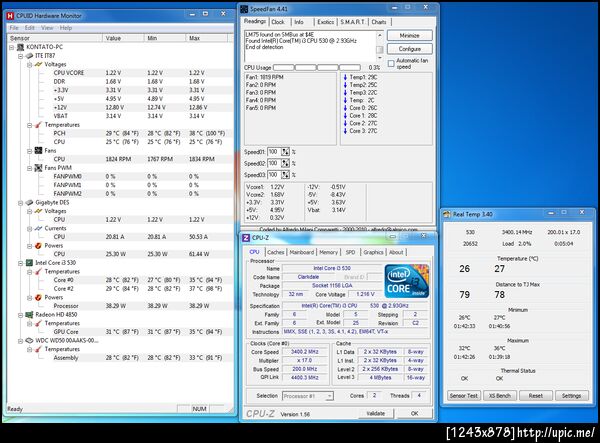
Task: Click the Radeon HD 4850 card icon
Action: coord(29,314)
